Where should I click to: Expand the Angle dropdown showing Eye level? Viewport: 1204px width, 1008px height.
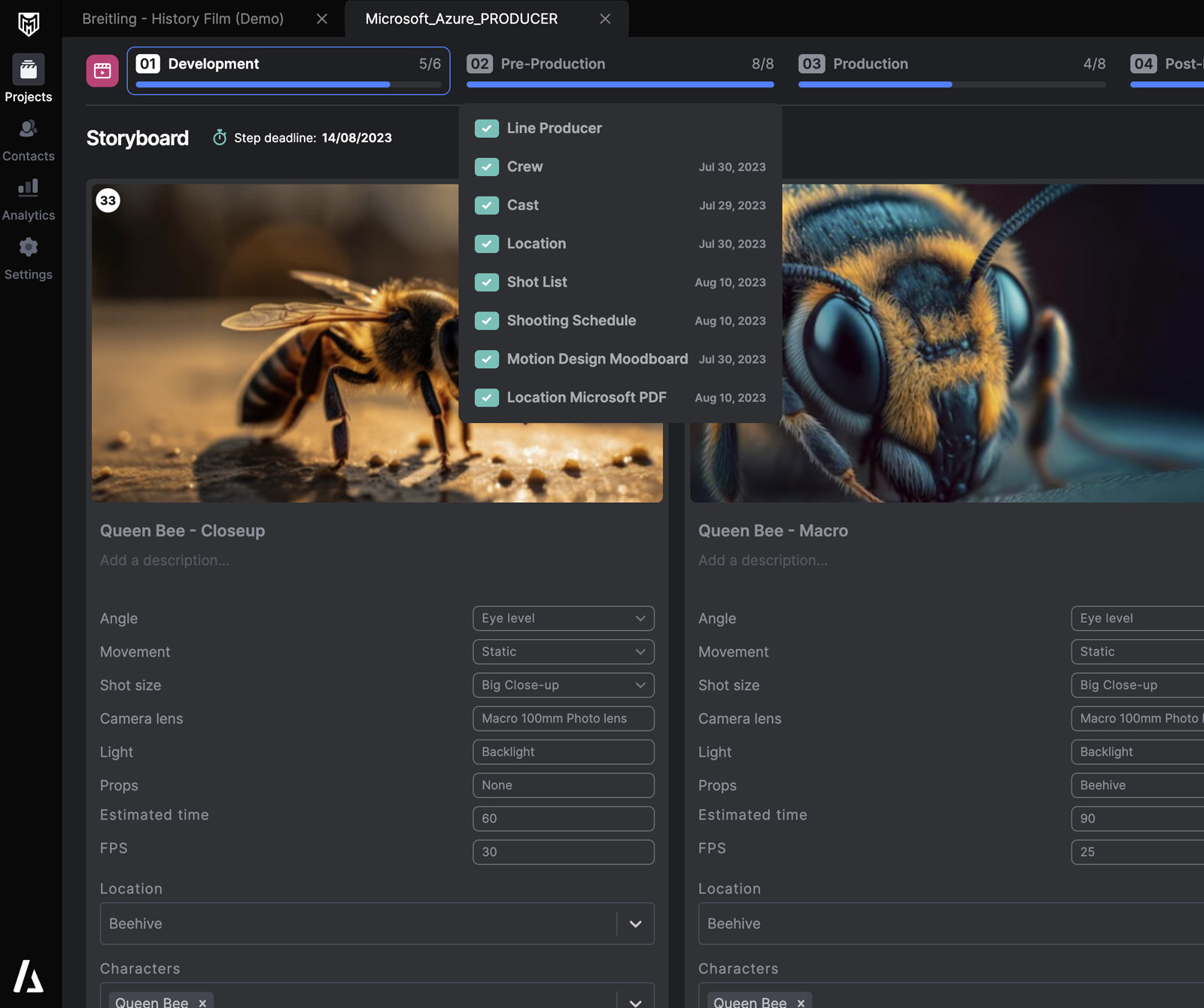point(563,618)
